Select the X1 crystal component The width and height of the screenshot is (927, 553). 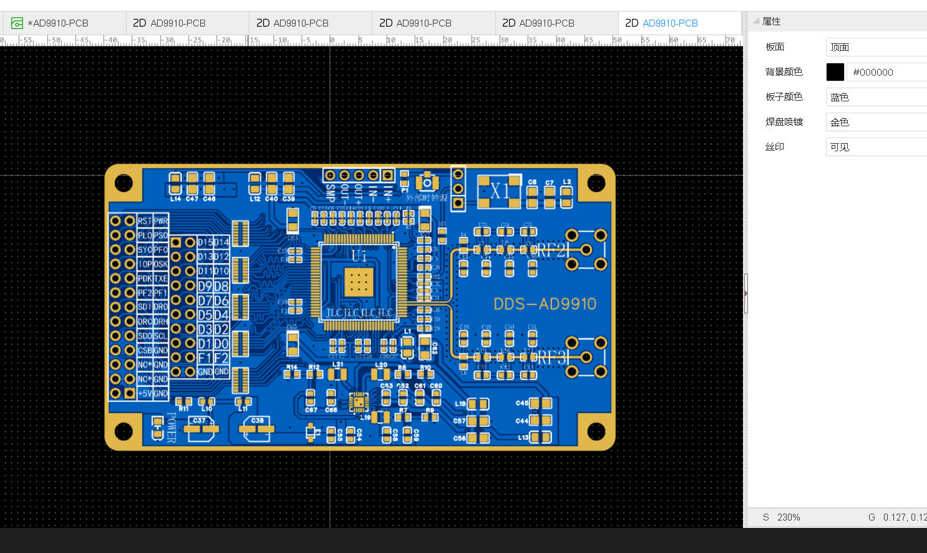tap(499, 191)
